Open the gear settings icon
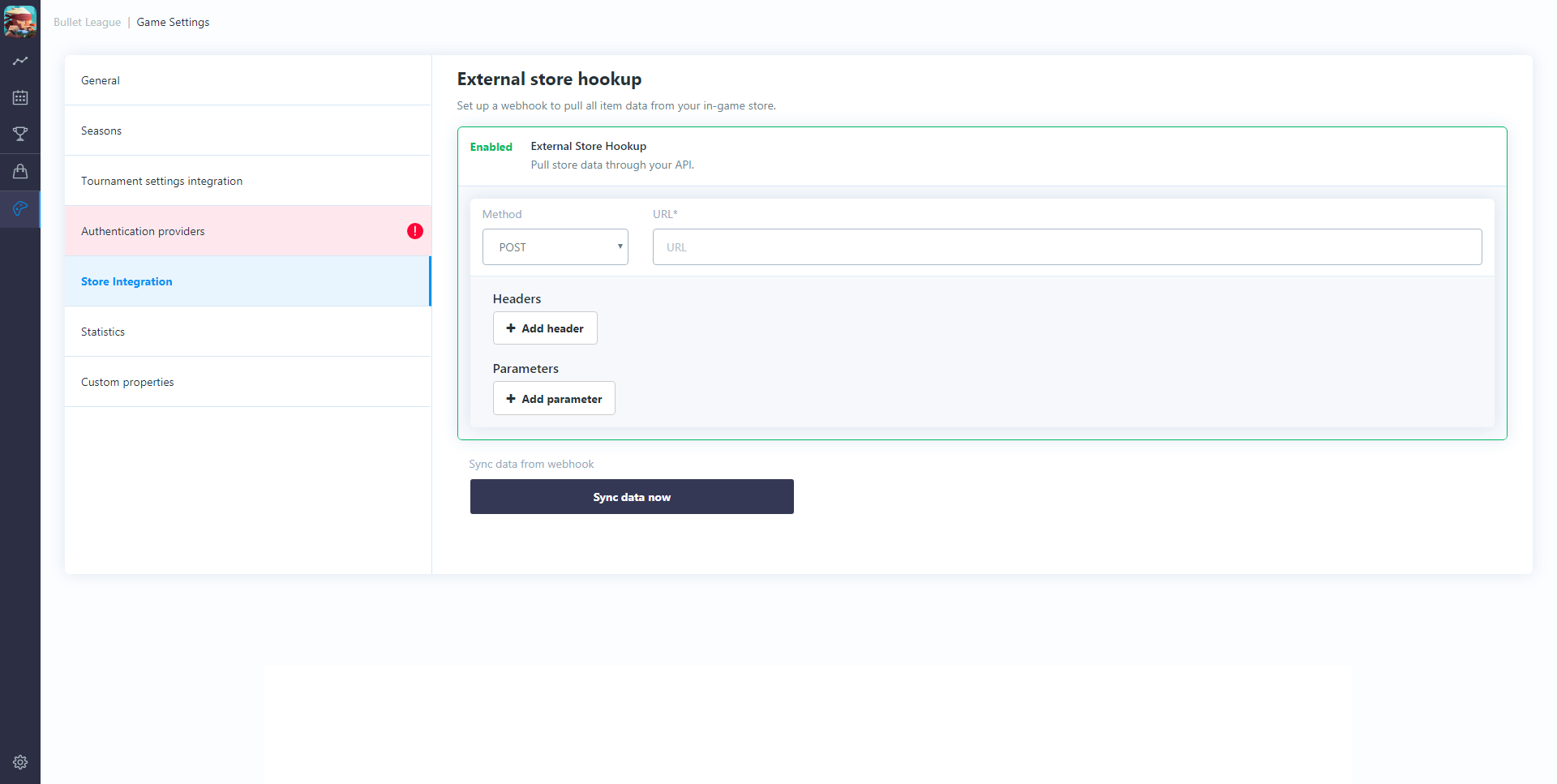The image size is (1557, 784). pyautogui.click(x=20, y=762)
